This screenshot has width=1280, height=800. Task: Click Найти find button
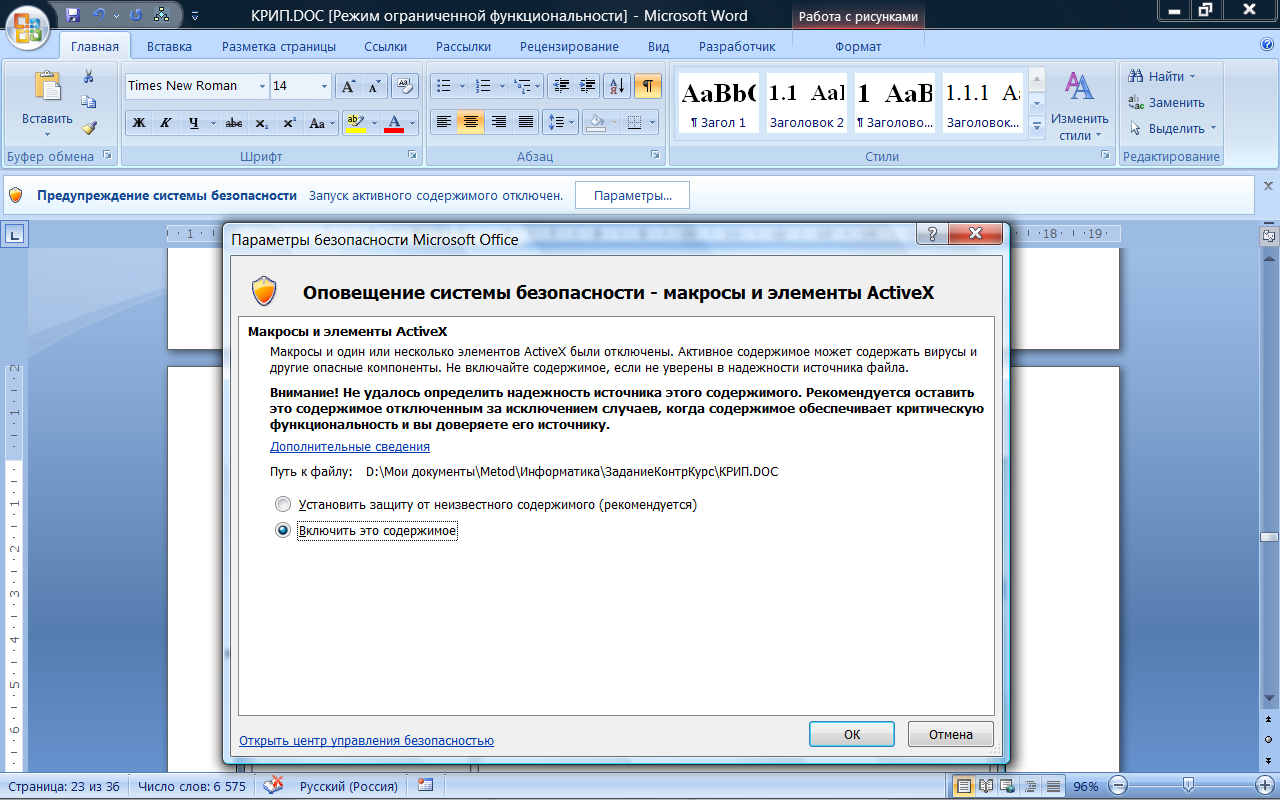tap(1160, 76)
